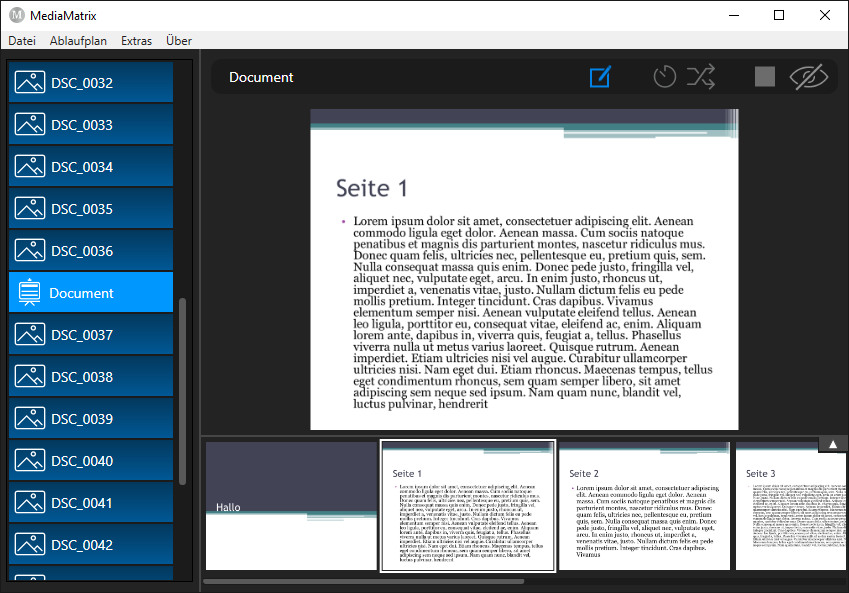This screenshot has width=849, height=593.
Task: Open the Extras menu
Action: [136, 41]
